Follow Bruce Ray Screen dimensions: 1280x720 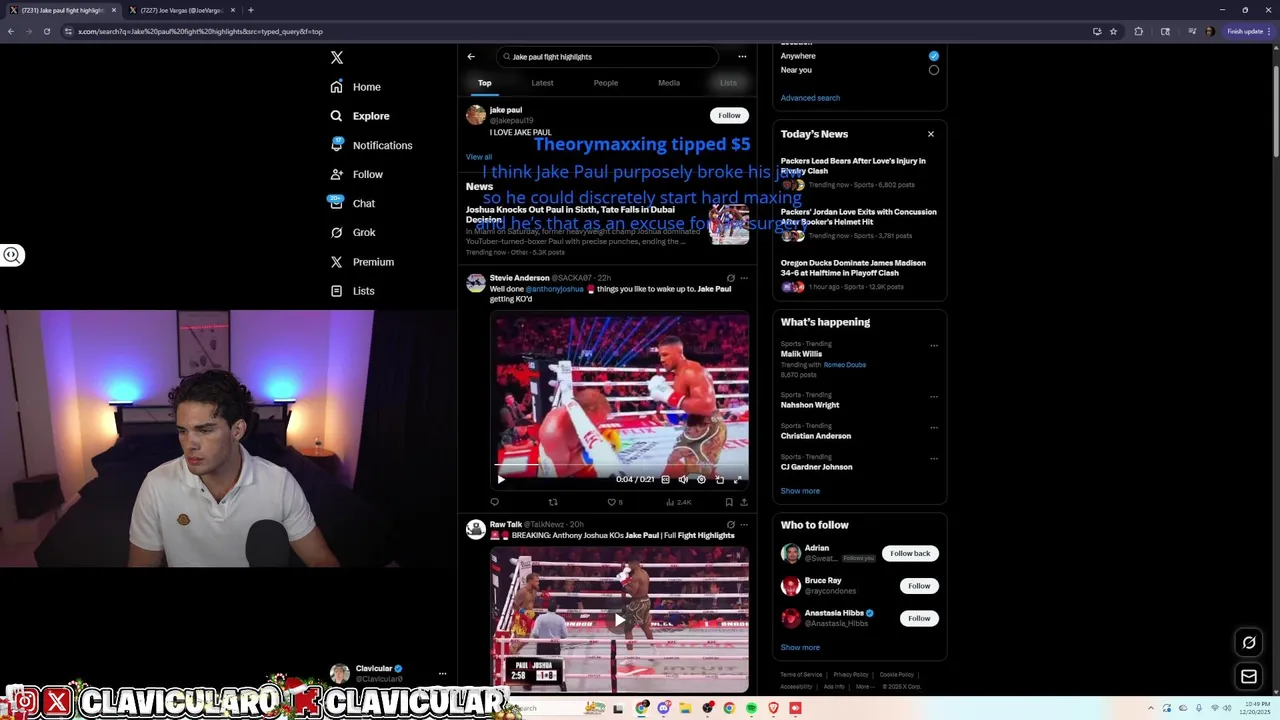(919, 586)
